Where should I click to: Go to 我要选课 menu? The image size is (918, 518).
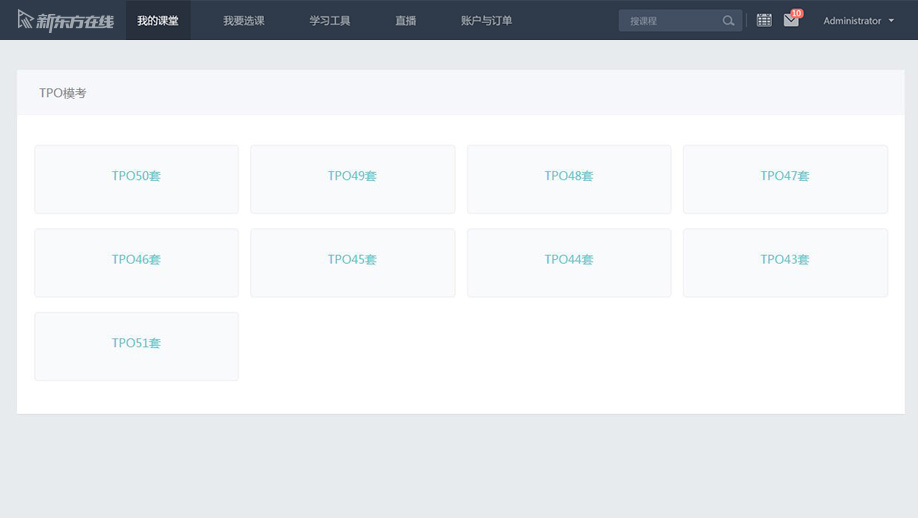[x=244, y=21]
